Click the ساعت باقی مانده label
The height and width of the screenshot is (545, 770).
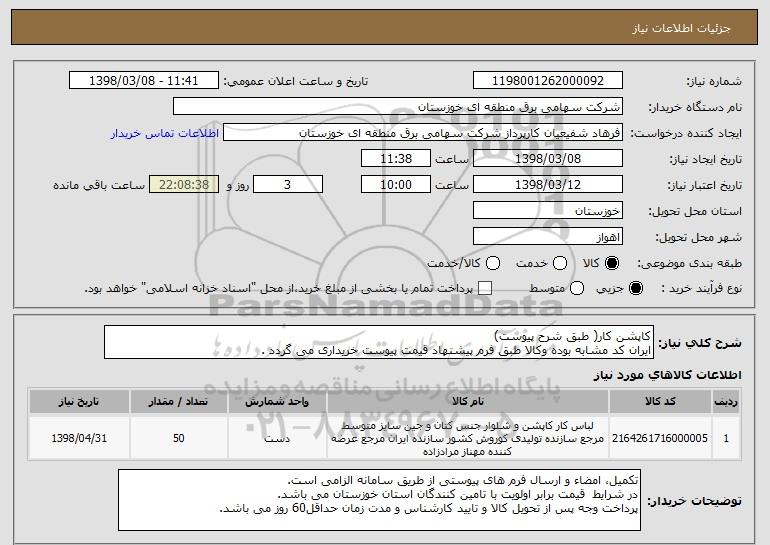(99, 185)
